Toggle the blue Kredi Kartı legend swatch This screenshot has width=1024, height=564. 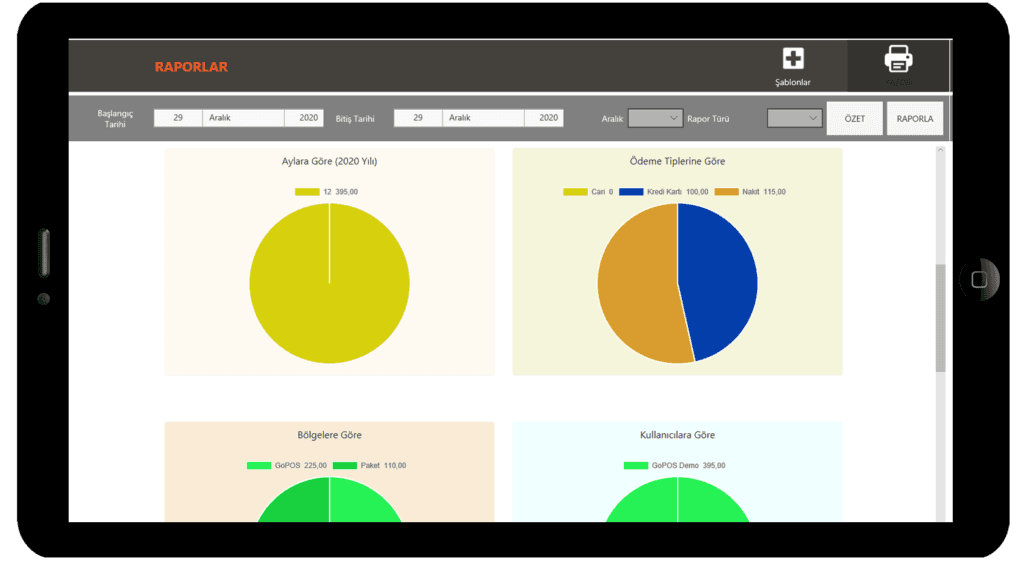pyautogui.click(x=631, y=192)
